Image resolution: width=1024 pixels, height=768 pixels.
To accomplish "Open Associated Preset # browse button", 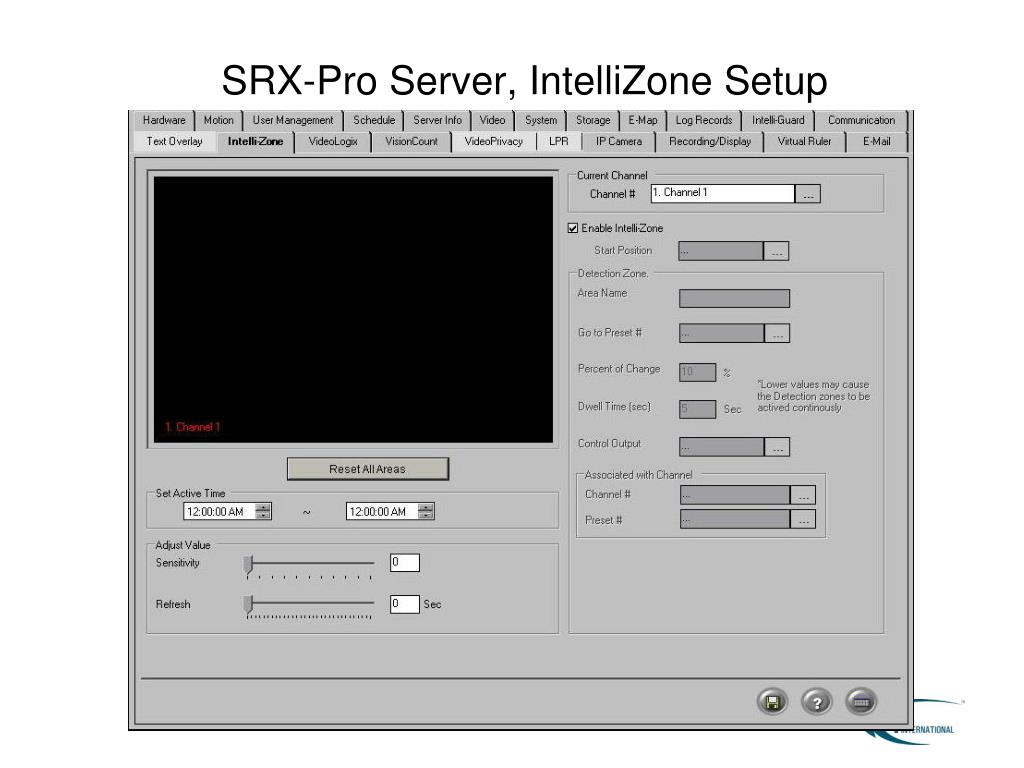I will (803, 520).
